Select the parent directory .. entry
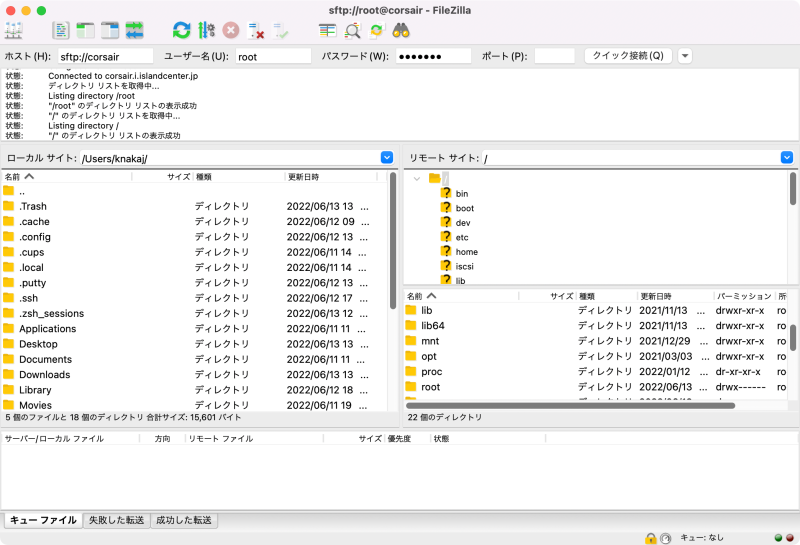The image size is (800, 545). [194, 191]
